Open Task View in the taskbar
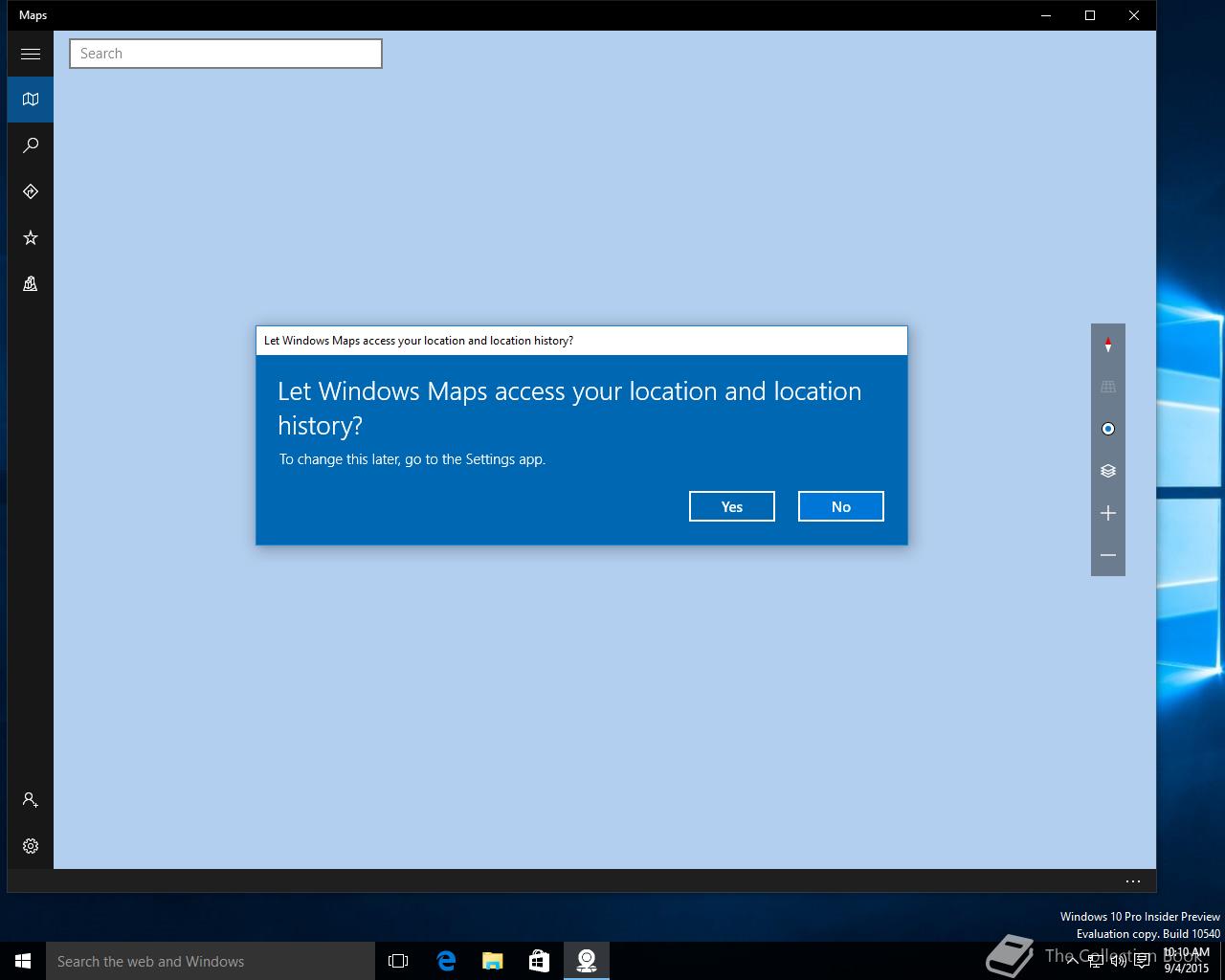 (398, 961)
